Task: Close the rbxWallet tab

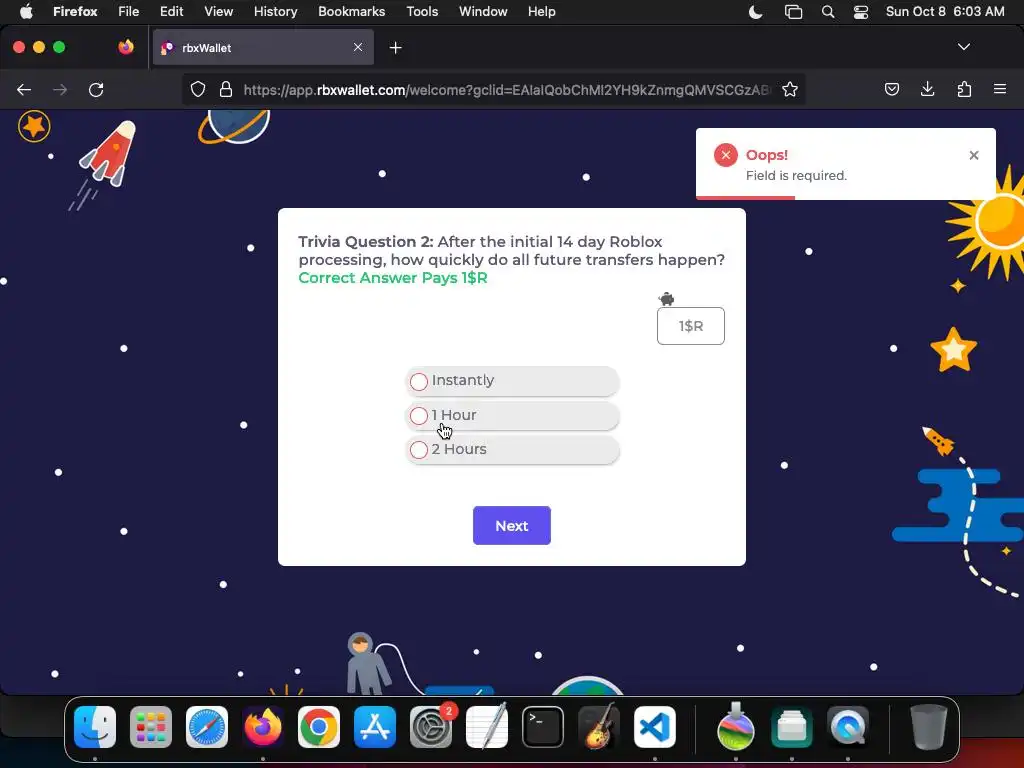Action: coord(358,47)
